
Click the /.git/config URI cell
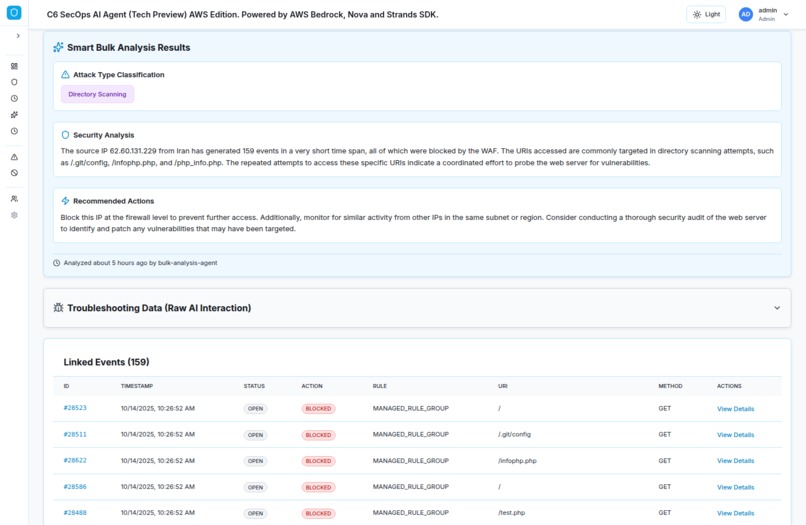(514, 435)
